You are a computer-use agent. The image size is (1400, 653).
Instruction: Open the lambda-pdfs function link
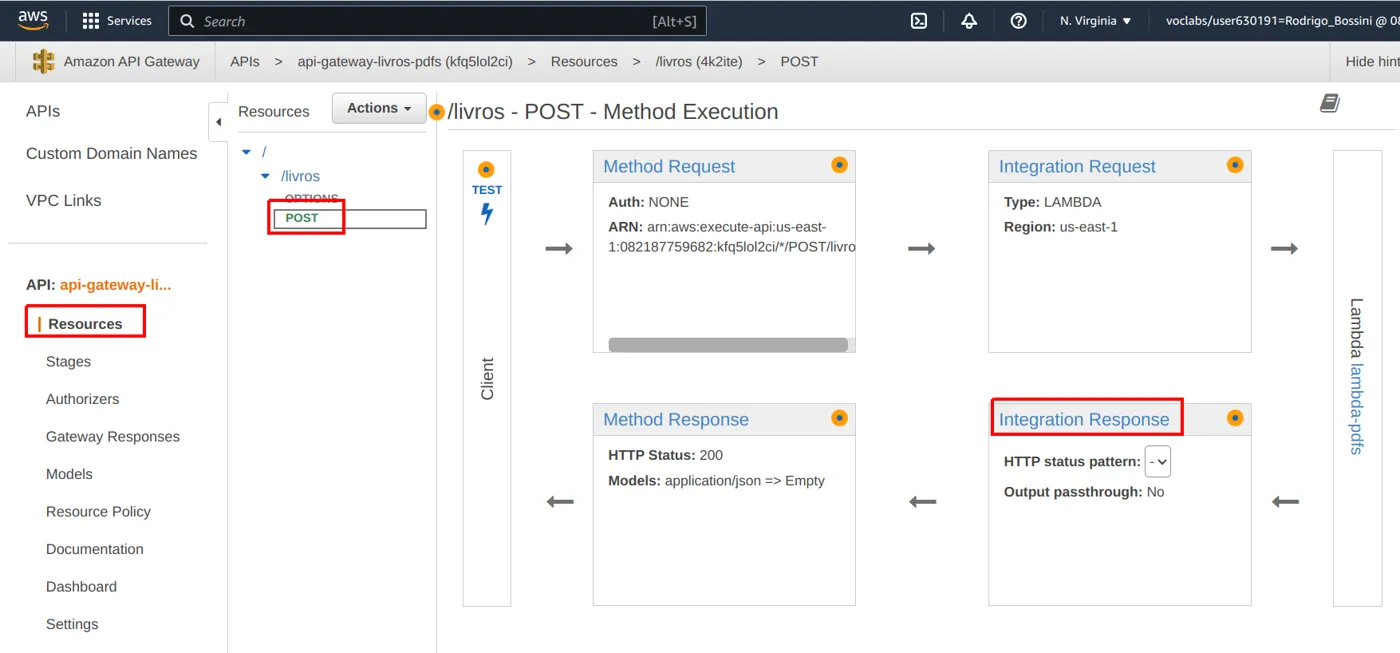point(1357,408)
